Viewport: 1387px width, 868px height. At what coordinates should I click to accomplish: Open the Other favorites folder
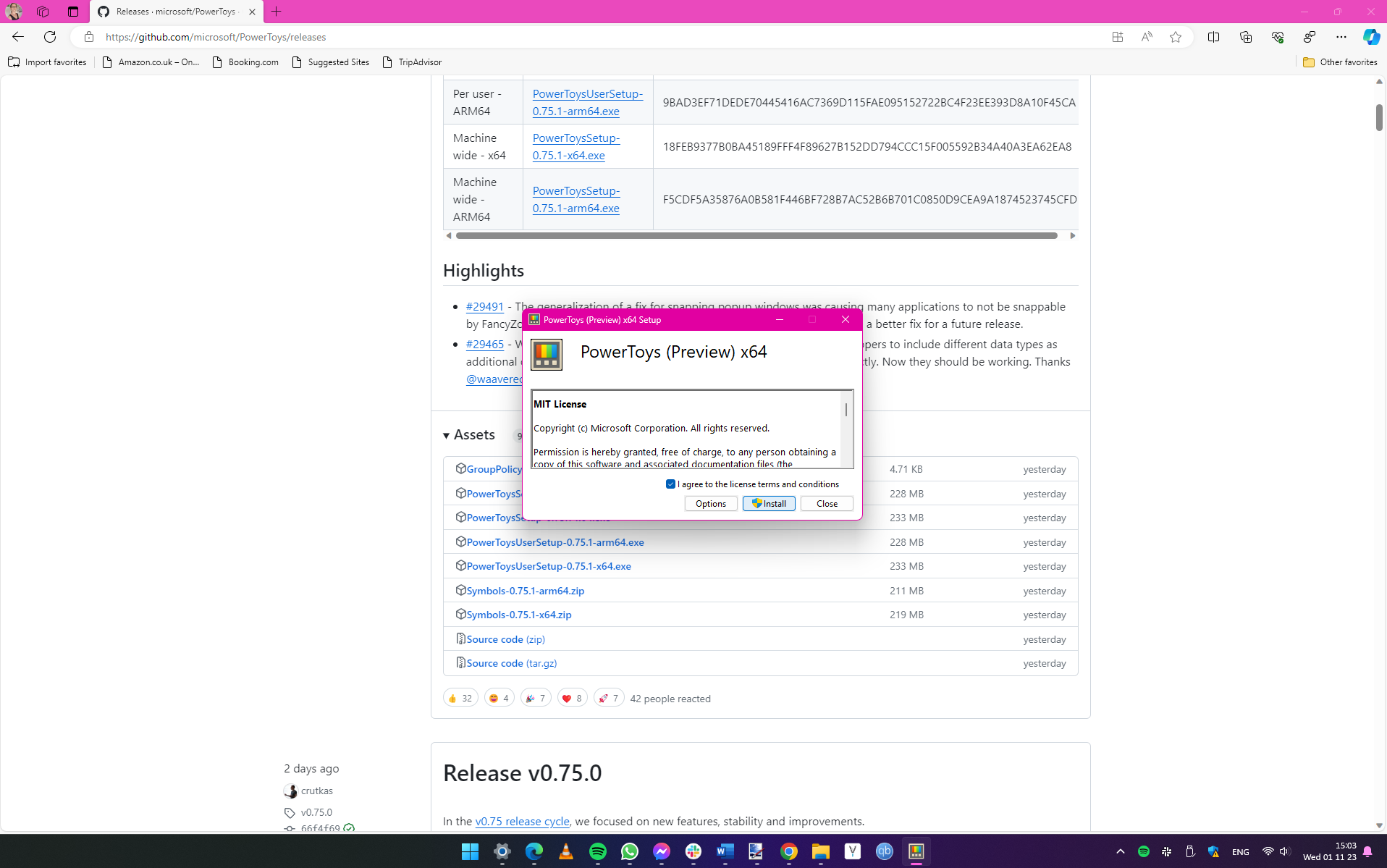[x=1340, y=62]
